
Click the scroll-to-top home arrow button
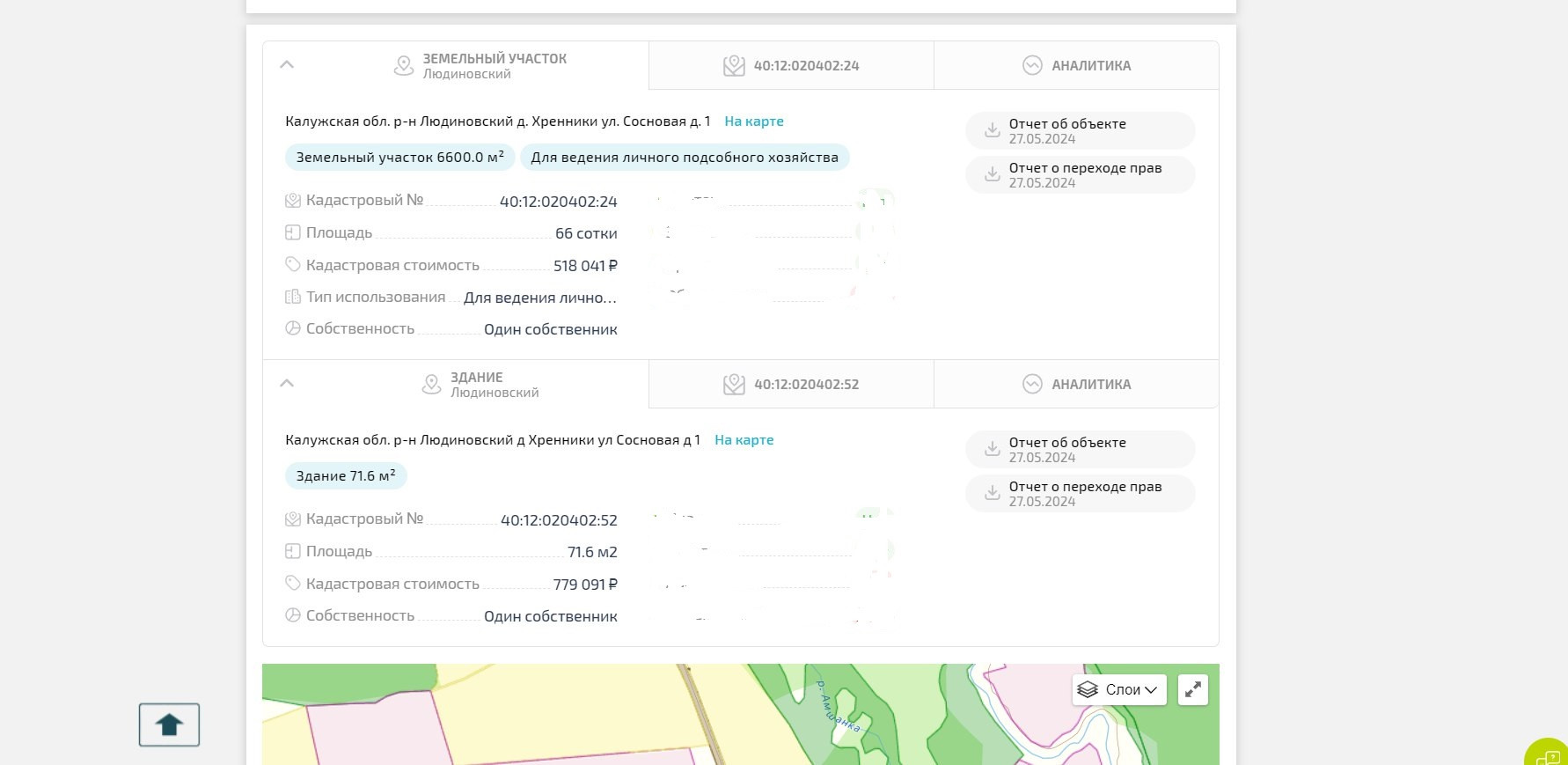coord(169,725)
